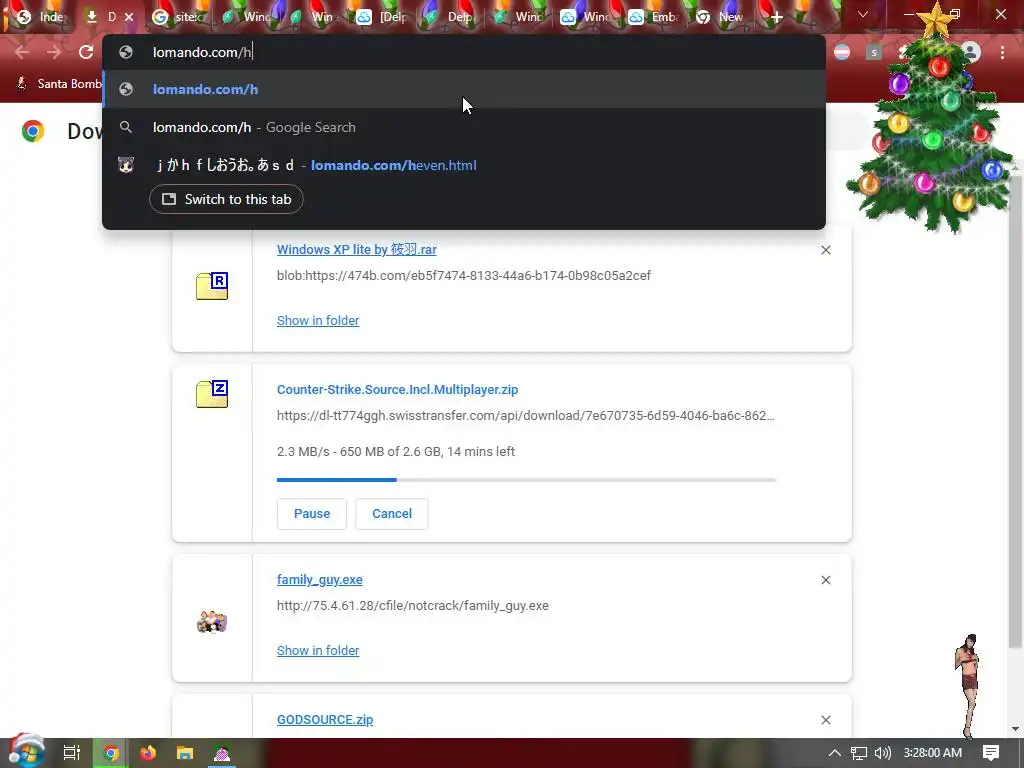Image resolution: width=1024 pixels, height=768 pixels.
Task: Reload the page with the refresh icon
Action: 86,52
